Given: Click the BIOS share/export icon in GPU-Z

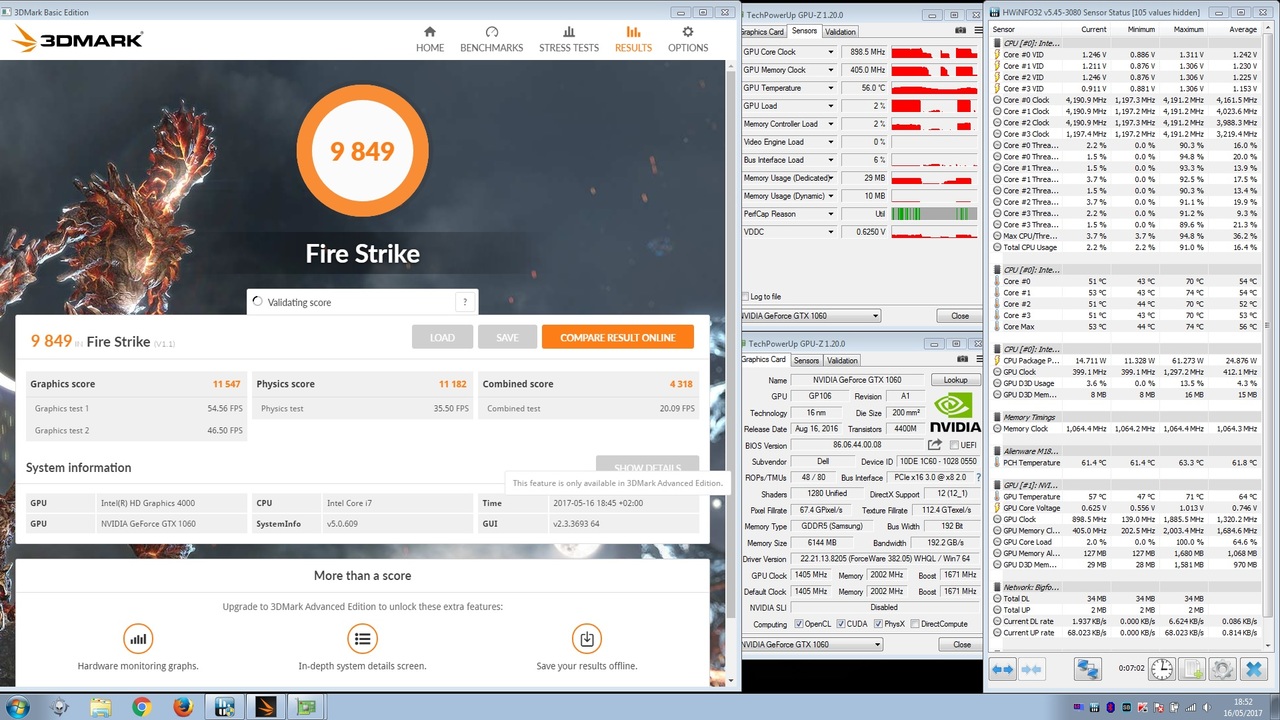Looking at the screenshot, I should [x=935, y=445].
